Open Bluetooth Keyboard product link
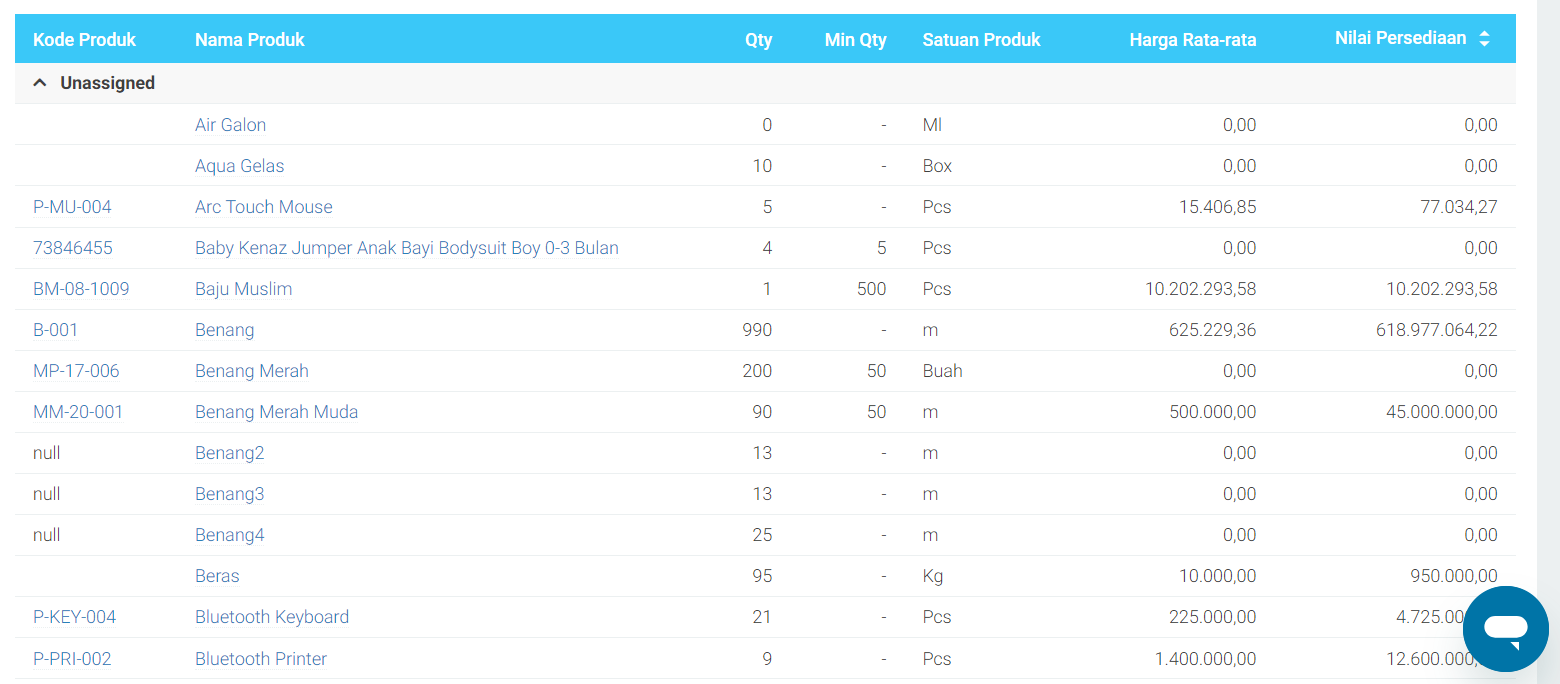This screenshot has height=684, width=1560. (x=272, y=617)
